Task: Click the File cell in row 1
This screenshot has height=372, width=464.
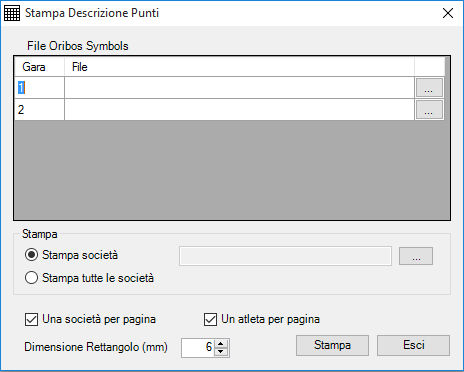Action: coord(239,88)
